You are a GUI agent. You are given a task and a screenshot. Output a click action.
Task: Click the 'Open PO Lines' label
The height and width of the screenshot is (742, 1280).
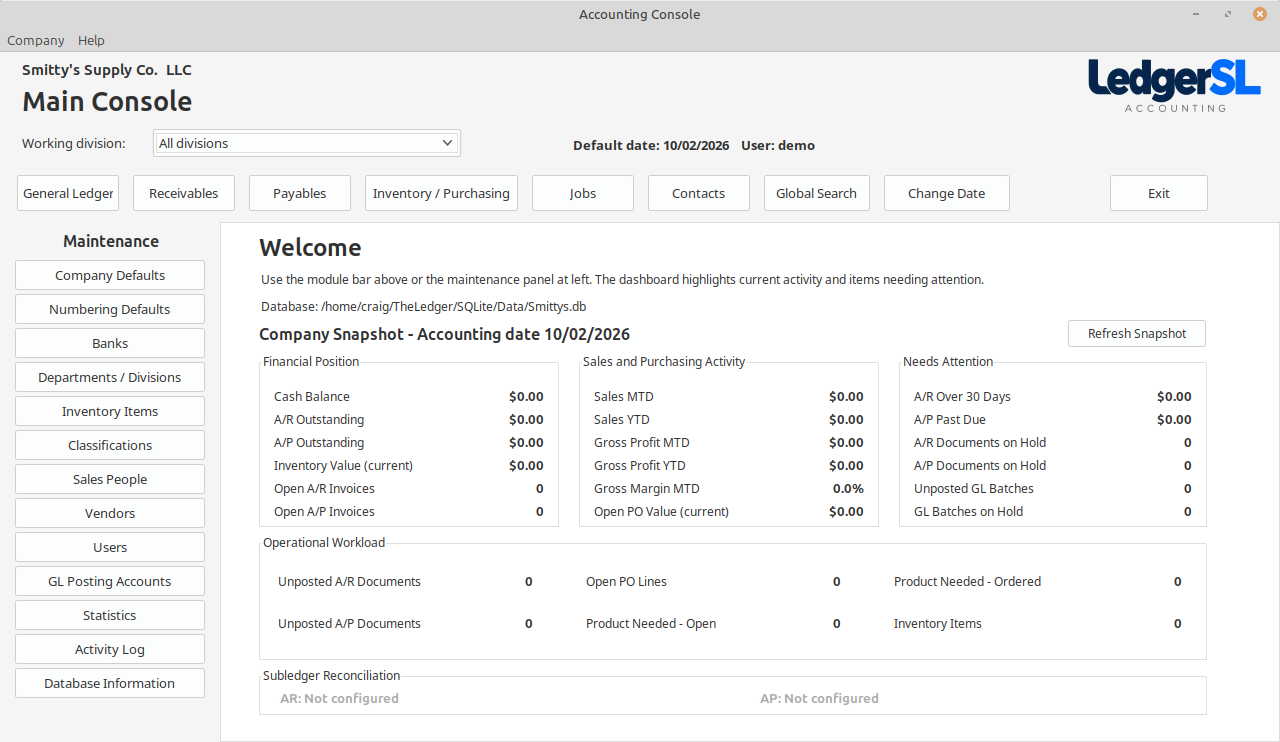pyautogui.click(x=626, y=582)
